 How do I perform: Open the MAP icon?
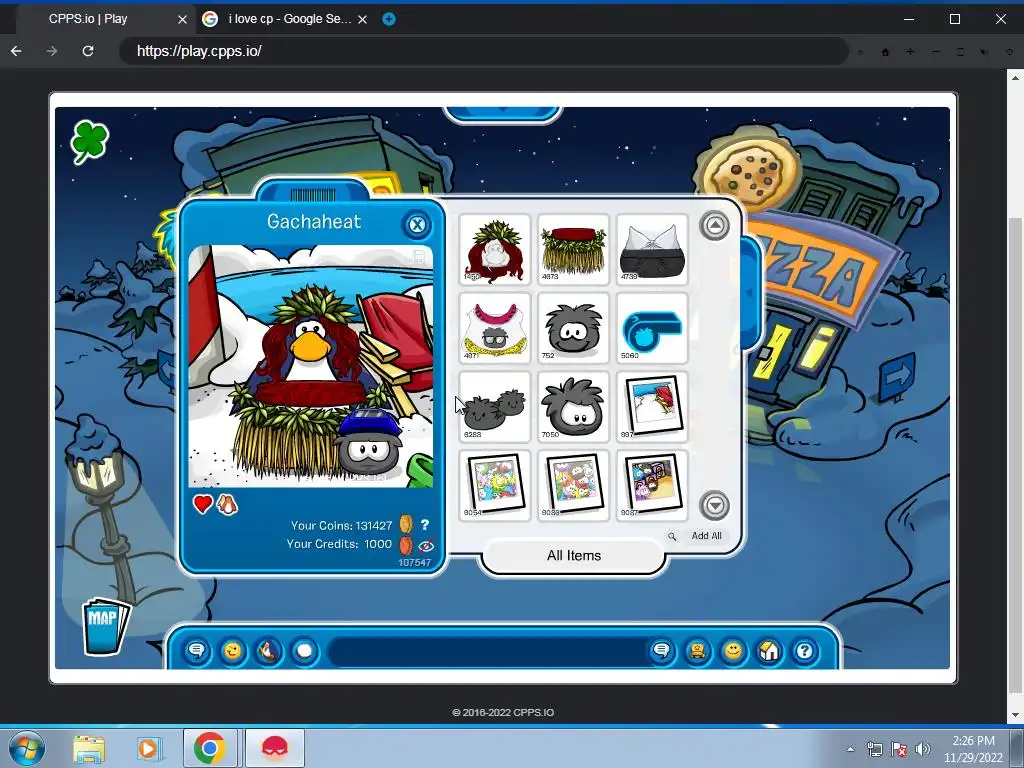click(x=105, y=626)
